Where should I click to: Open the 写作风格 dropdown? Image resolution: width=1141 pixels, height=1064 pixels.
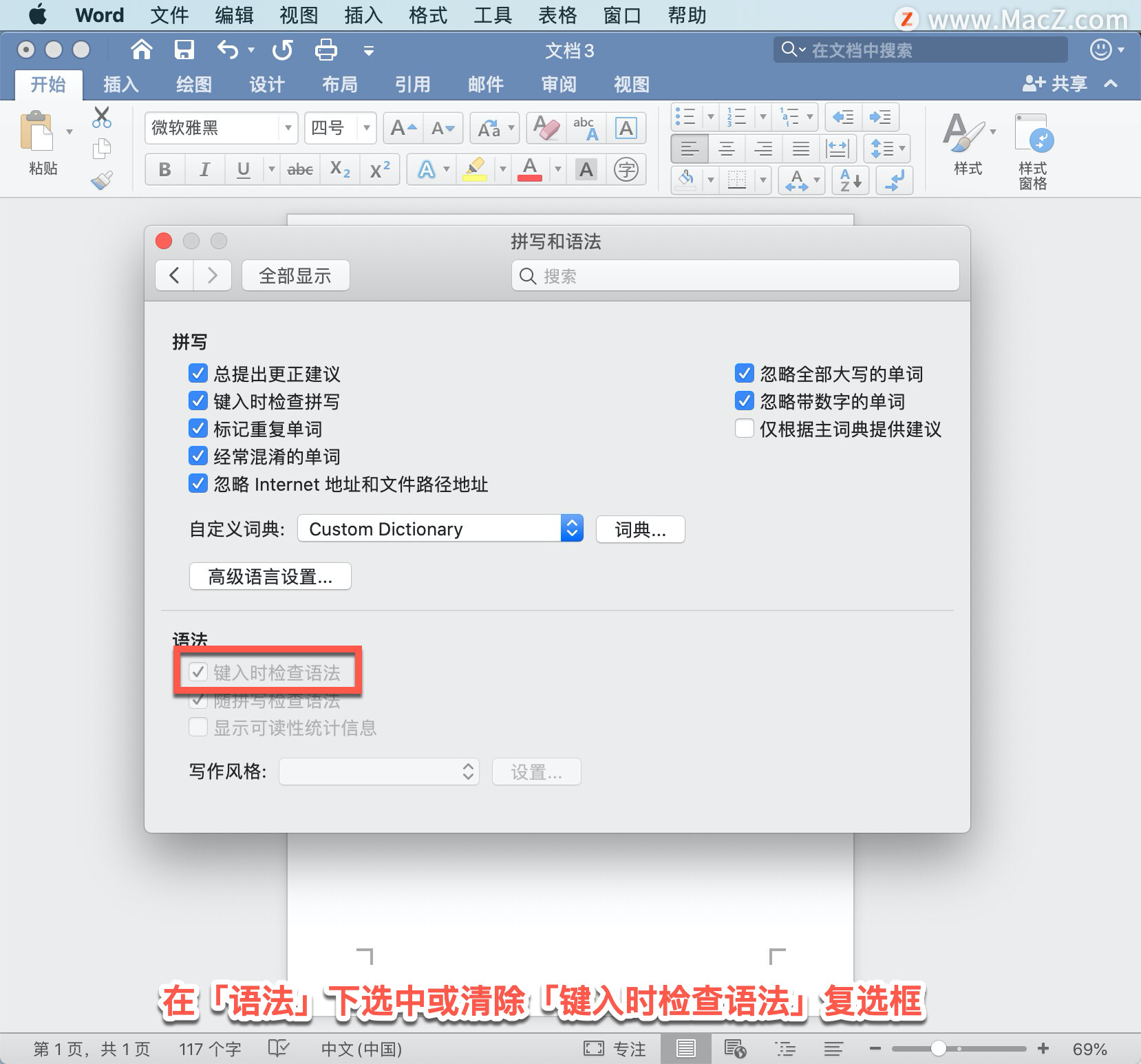(379, 772)
